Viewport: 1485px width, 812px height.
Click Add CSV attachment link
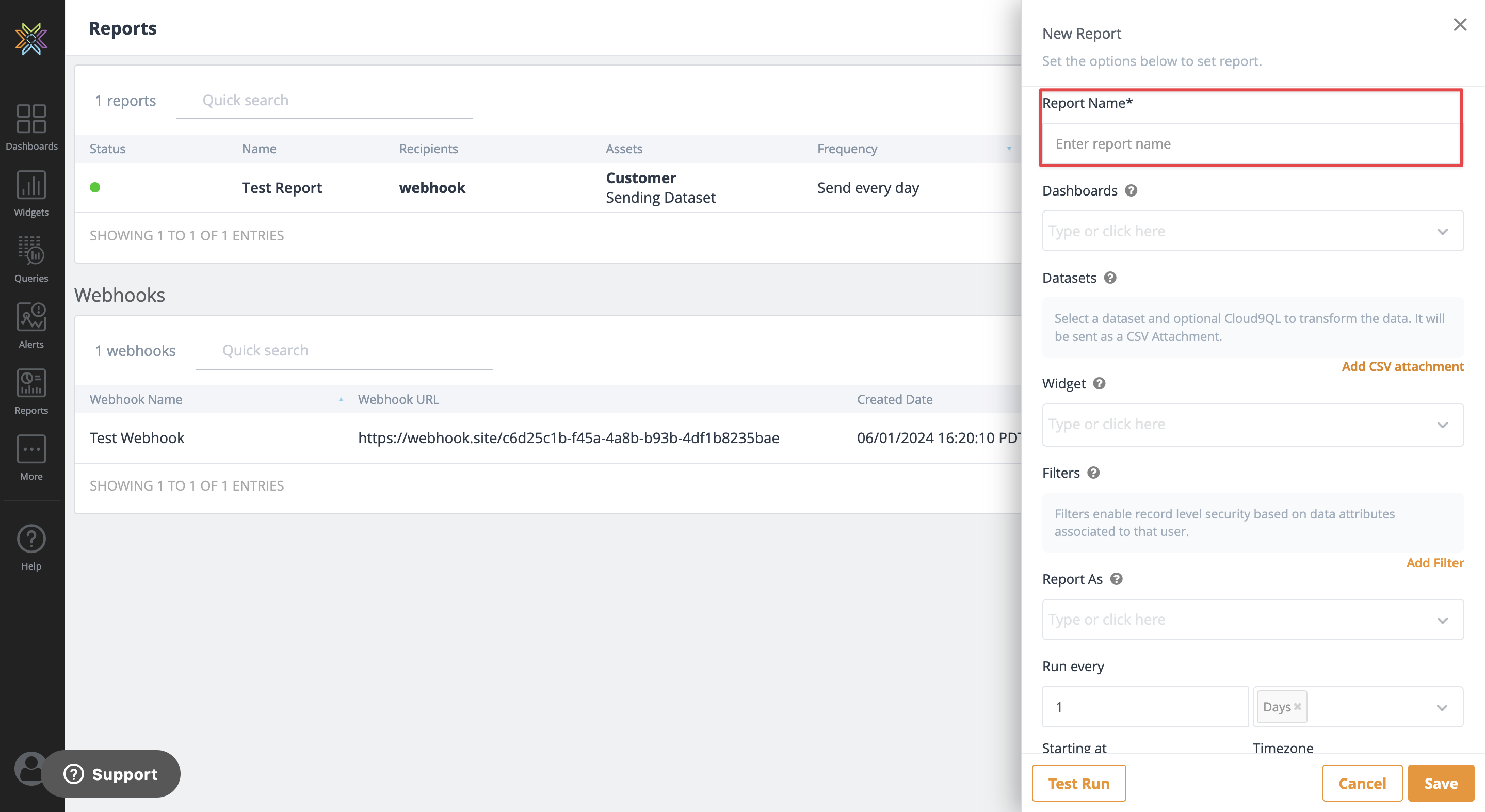[x=1402, y=366]
